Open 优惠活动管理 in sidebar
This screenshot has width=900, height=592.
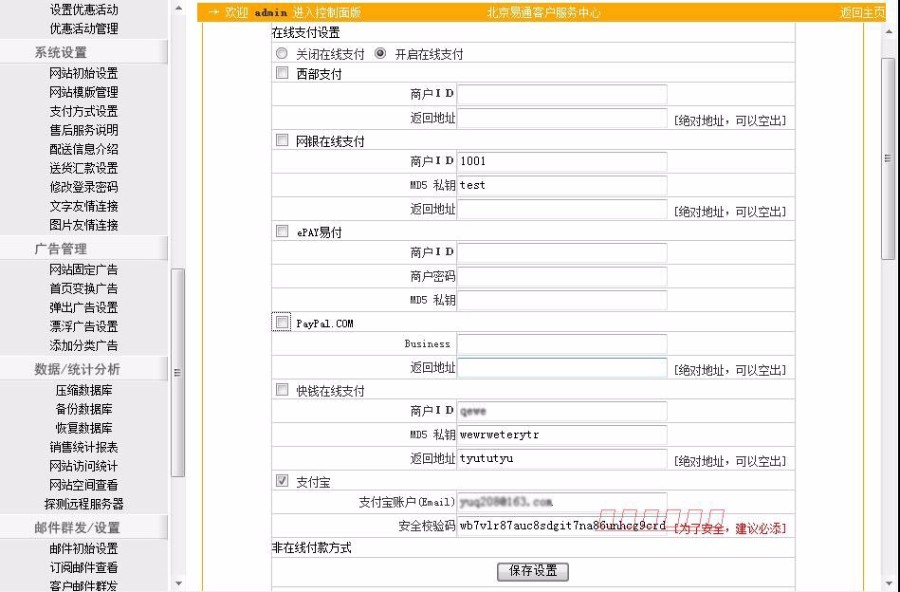pos(84,28)
